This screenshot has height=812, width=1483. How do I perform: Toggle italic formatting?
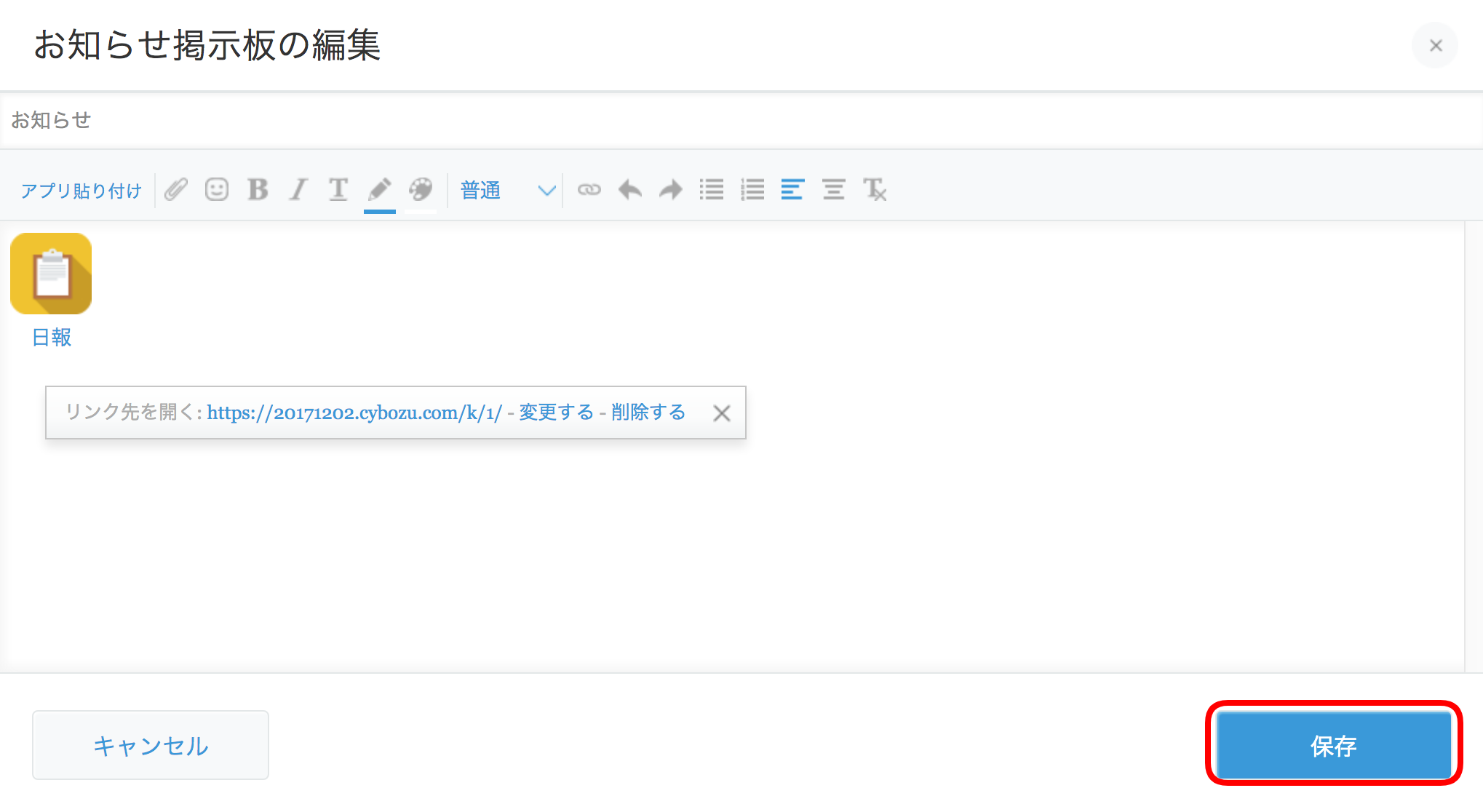click(298, 190)
